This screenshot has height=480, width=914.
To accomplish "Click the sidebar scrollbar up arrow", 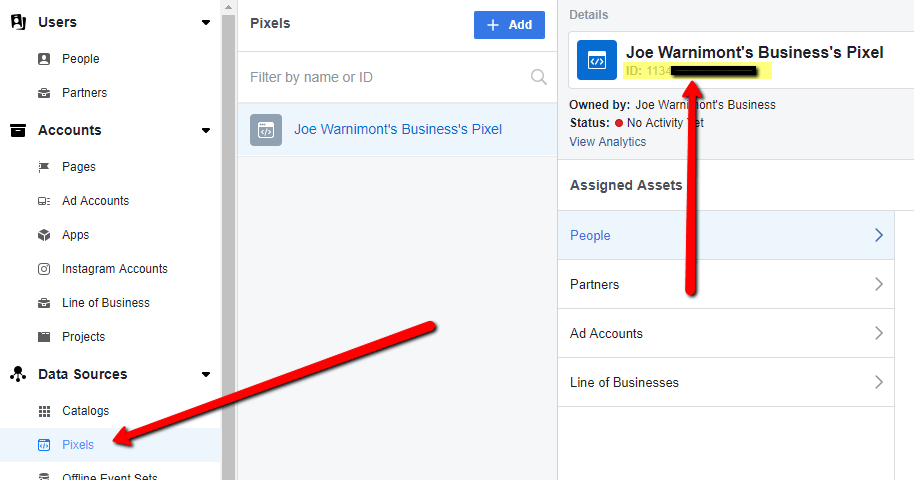I will pos(228,7).
